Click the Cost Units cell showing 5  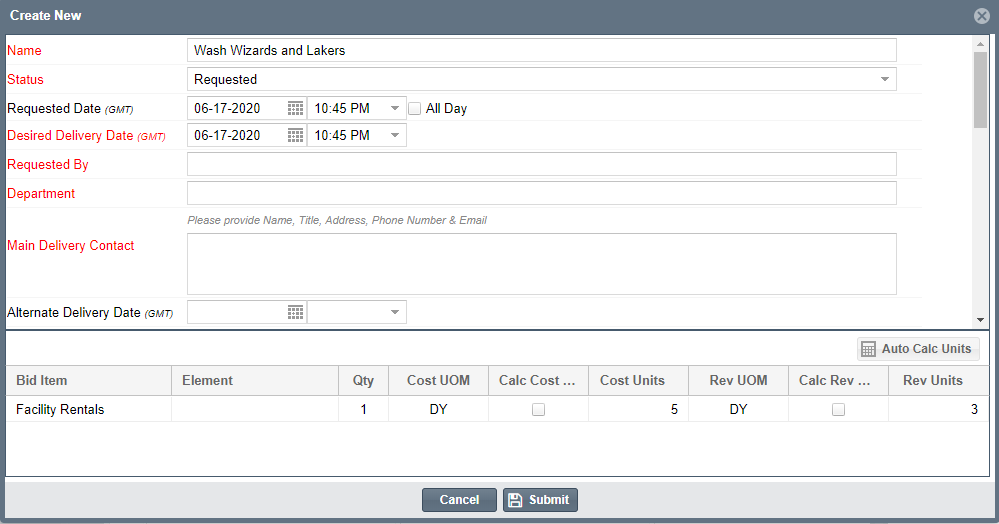(638, 409)
